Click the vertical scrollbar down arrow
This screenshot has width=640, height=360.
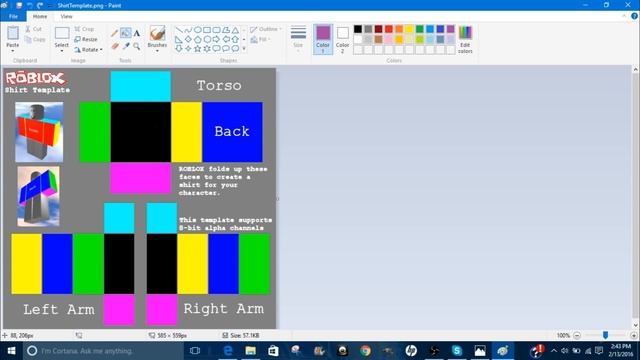(636, 325)
